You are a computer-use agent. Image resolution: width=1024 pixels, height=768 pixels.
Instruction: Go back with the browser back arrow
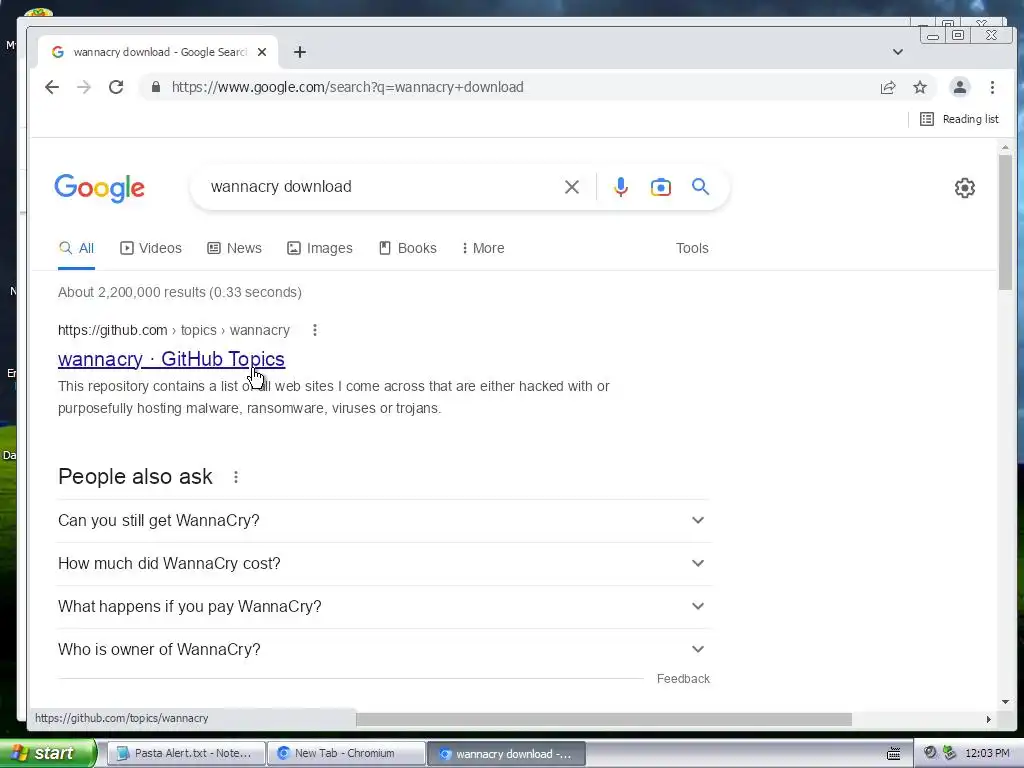point(52,87)
